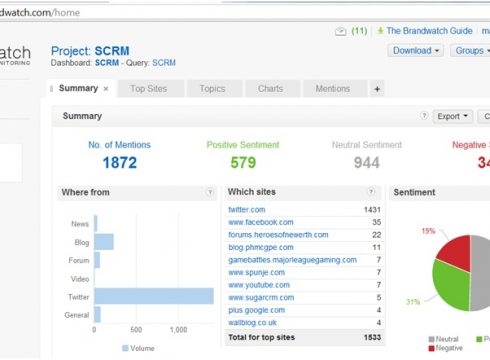
Task: Grab the Summary tab drag handle
Action: click(x=51, y=89)
